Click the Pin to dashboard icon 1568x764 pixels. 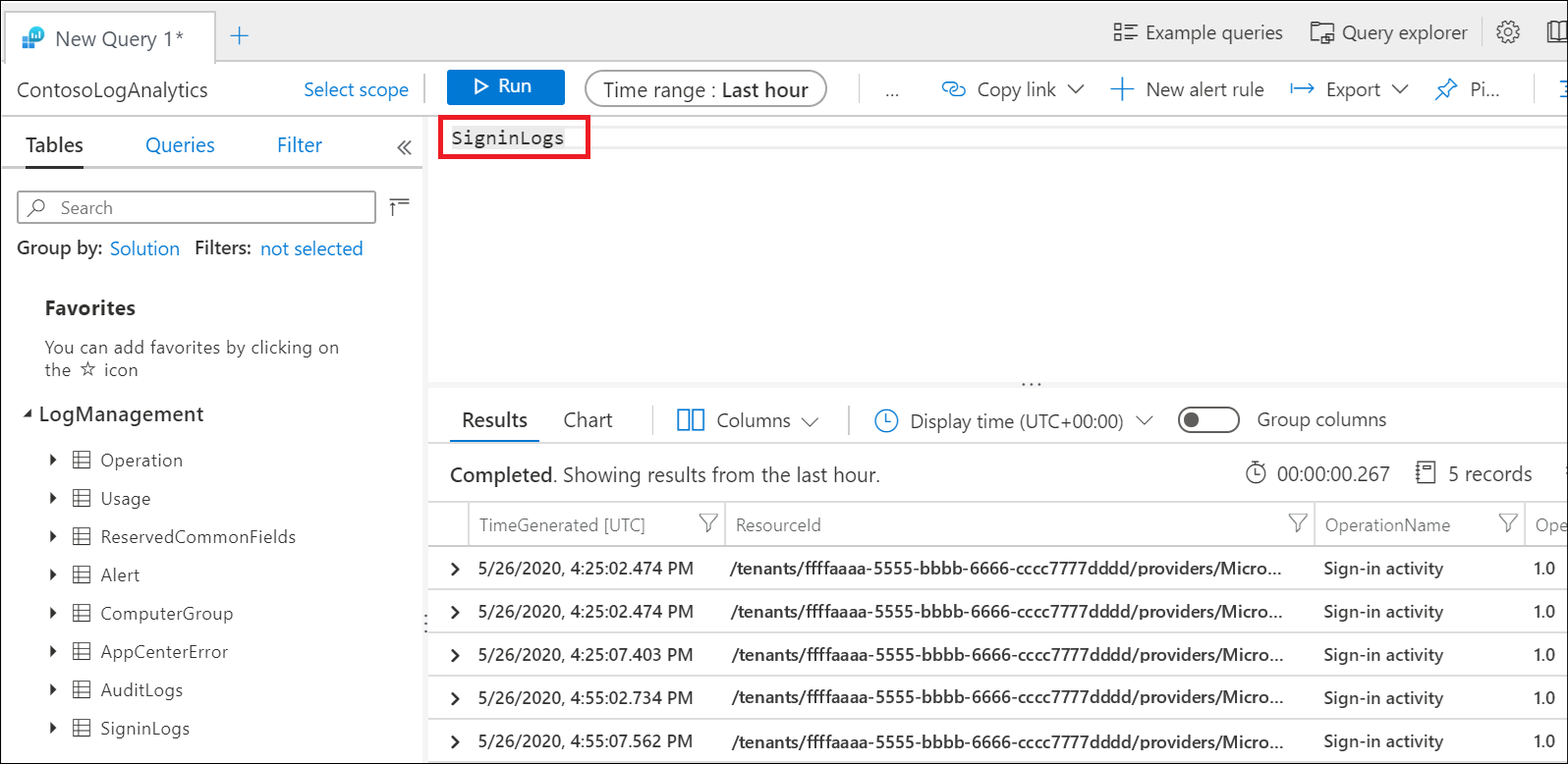point(1445,89)
